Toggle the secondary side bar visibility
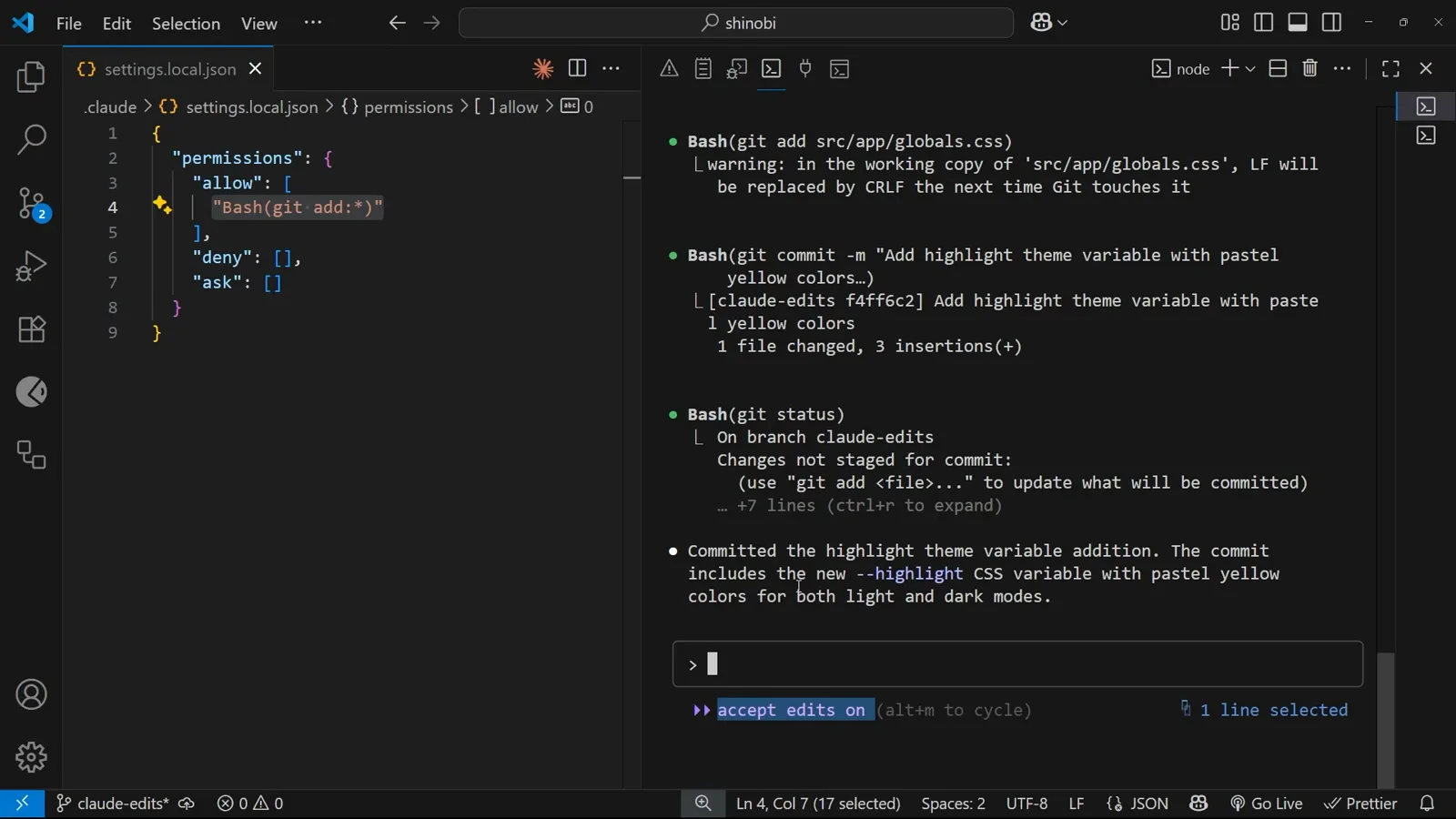 coord(1331,22)
